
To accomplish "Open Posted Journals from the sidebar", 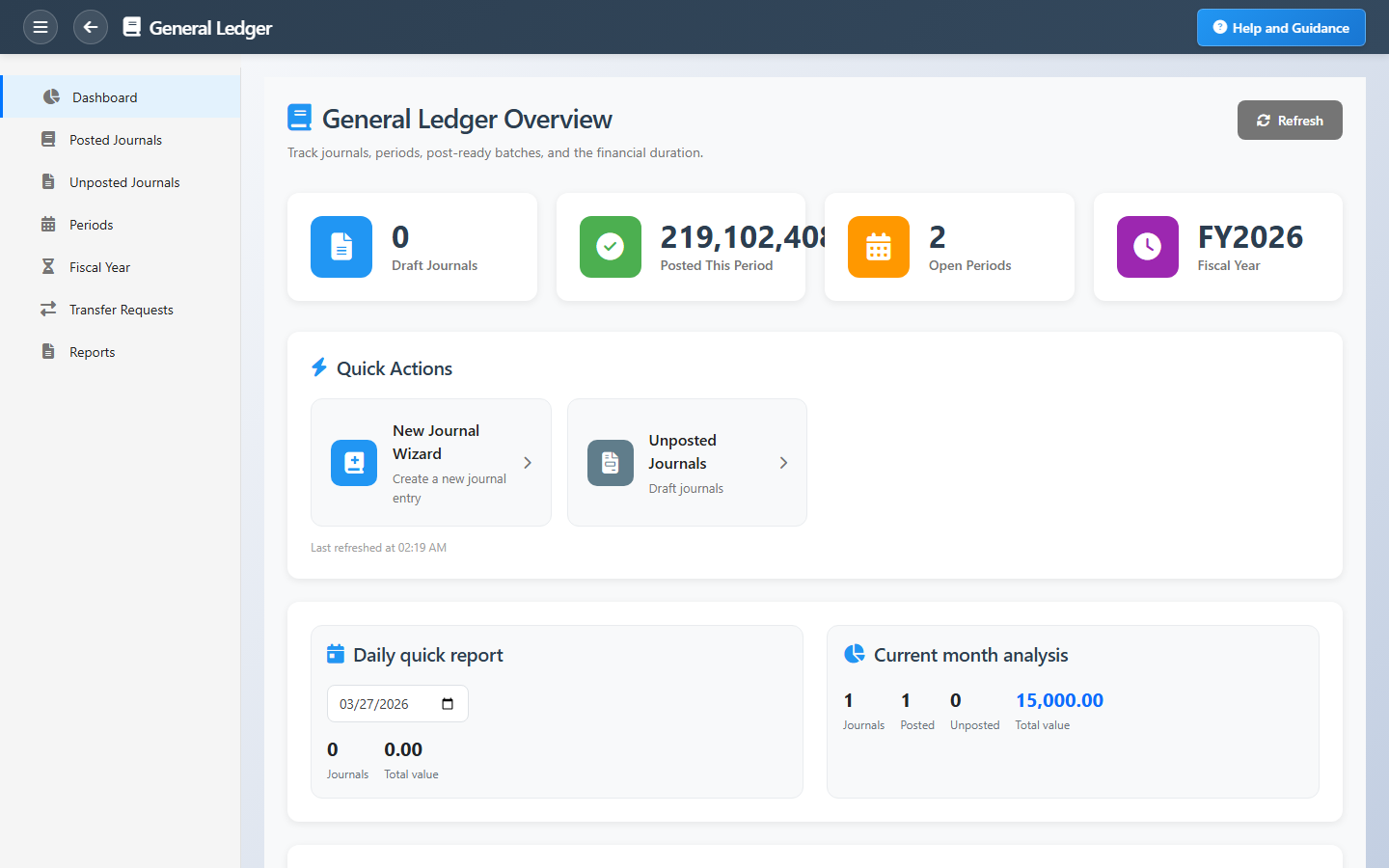I will [x=116, y=140].
